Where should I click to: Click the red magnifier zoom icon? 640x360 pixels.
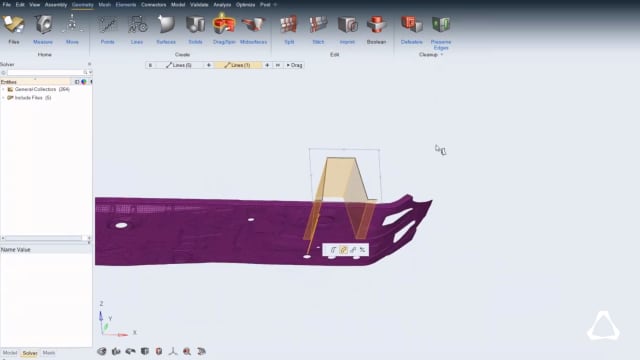click(187, 351)
